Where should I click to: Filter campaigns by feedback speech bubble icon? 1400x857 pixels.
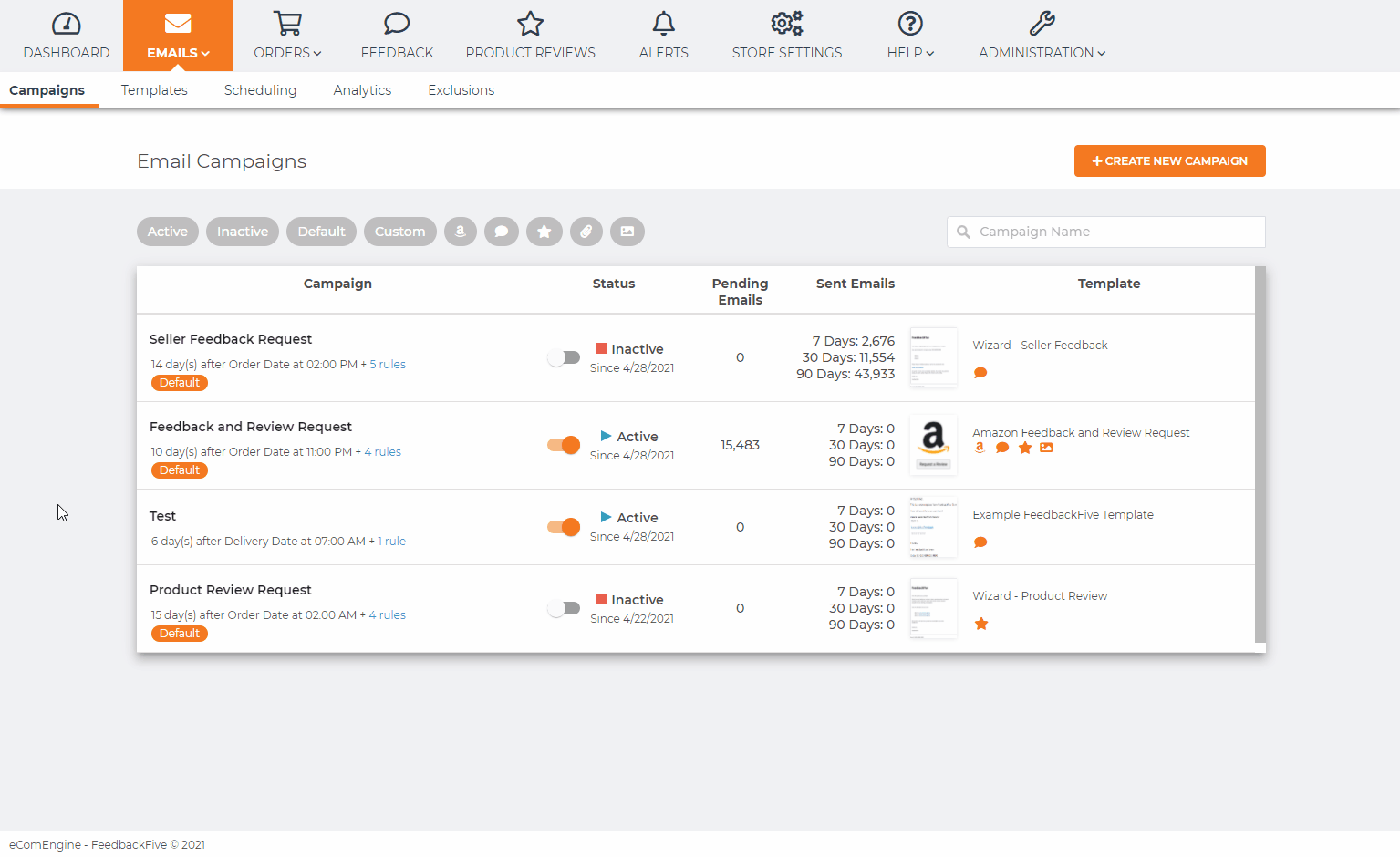coord(502,232)
